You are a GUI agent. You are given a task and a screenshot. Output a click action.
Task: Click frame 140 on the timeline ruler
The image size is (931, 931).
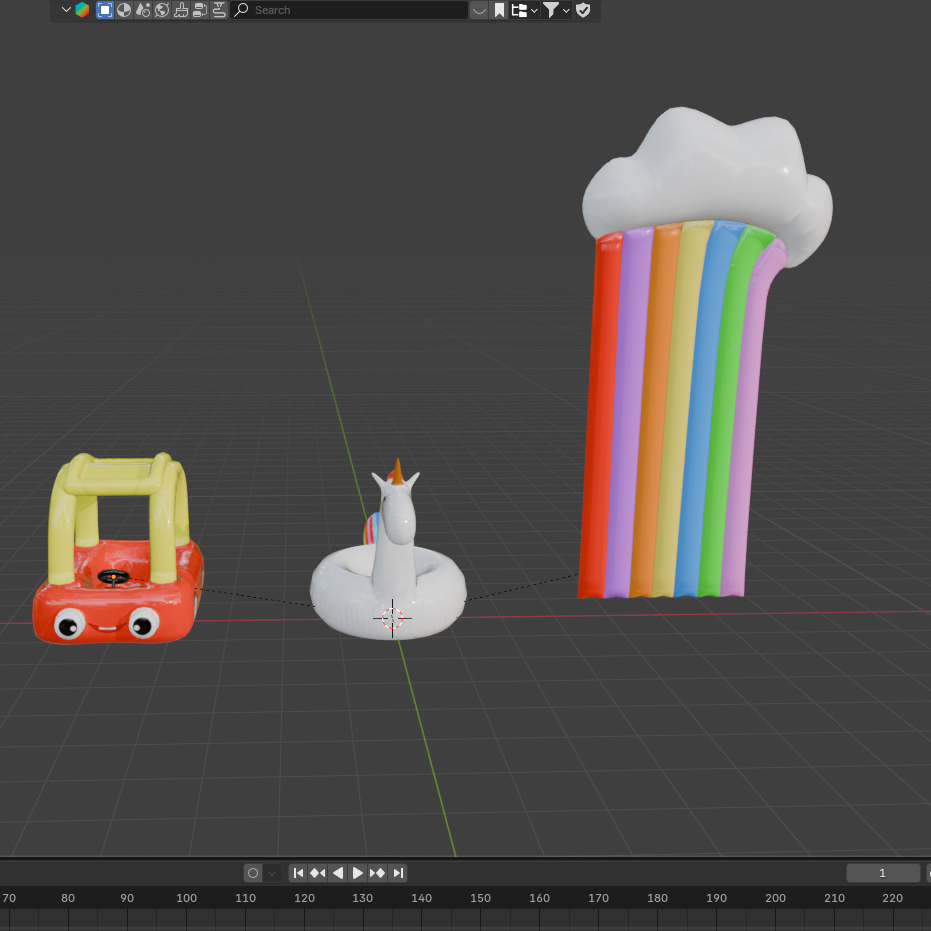point(422,898)
